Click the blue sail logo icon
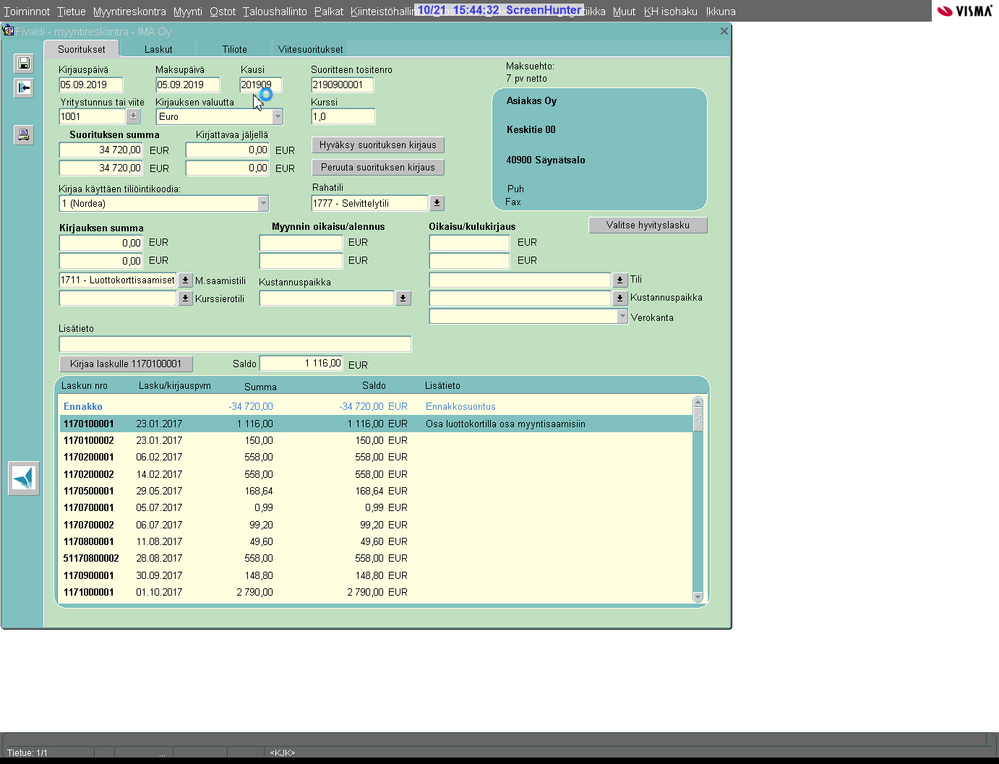Screen dimensions: 999x764 point(24,478)
